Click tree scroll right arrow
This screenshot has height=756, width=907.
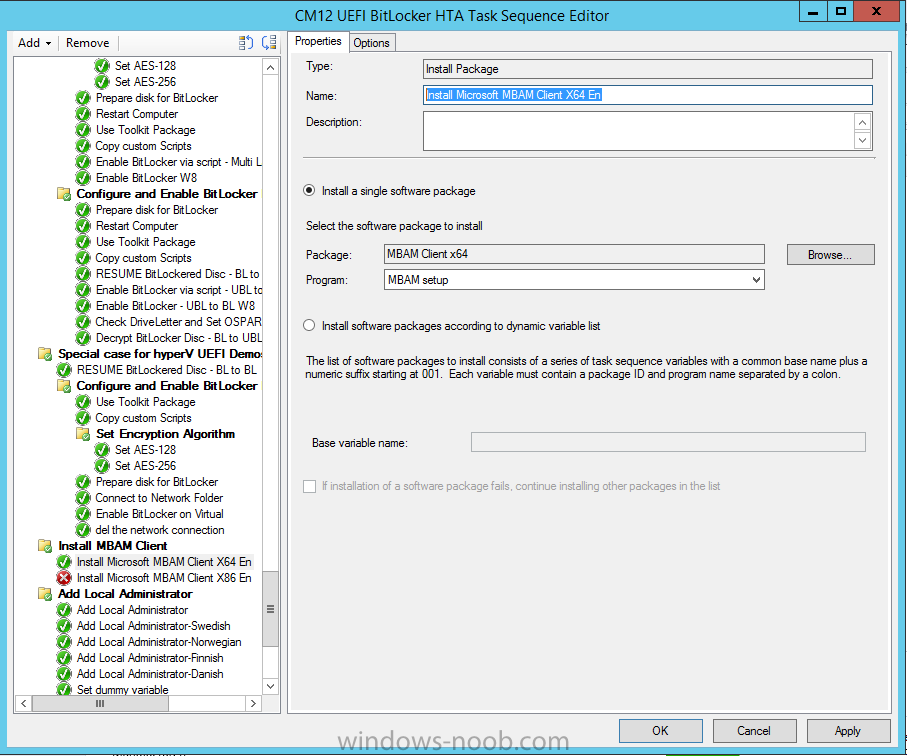coord(253,703)
